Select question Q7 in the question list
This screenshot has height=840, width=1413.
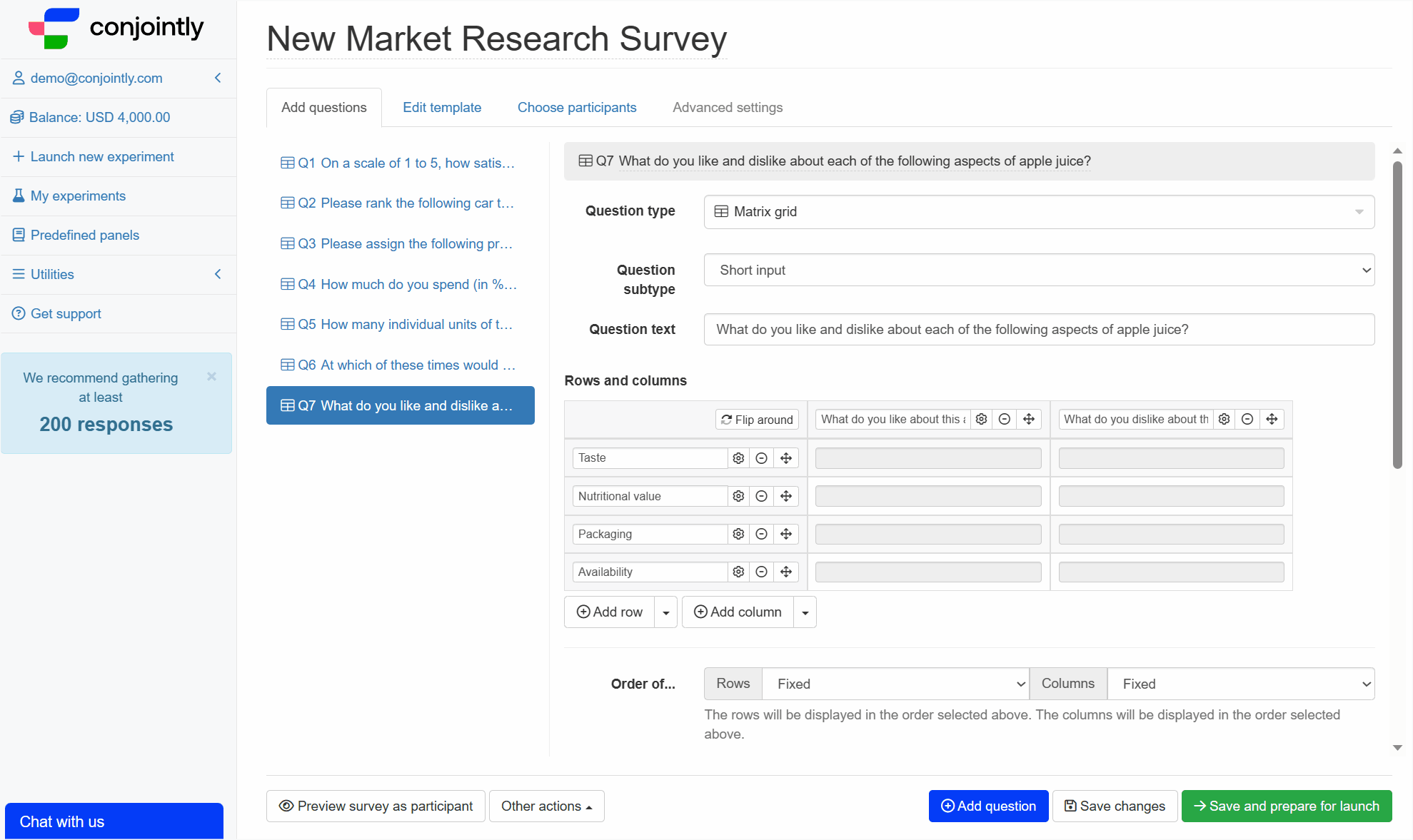click(400, 405)
